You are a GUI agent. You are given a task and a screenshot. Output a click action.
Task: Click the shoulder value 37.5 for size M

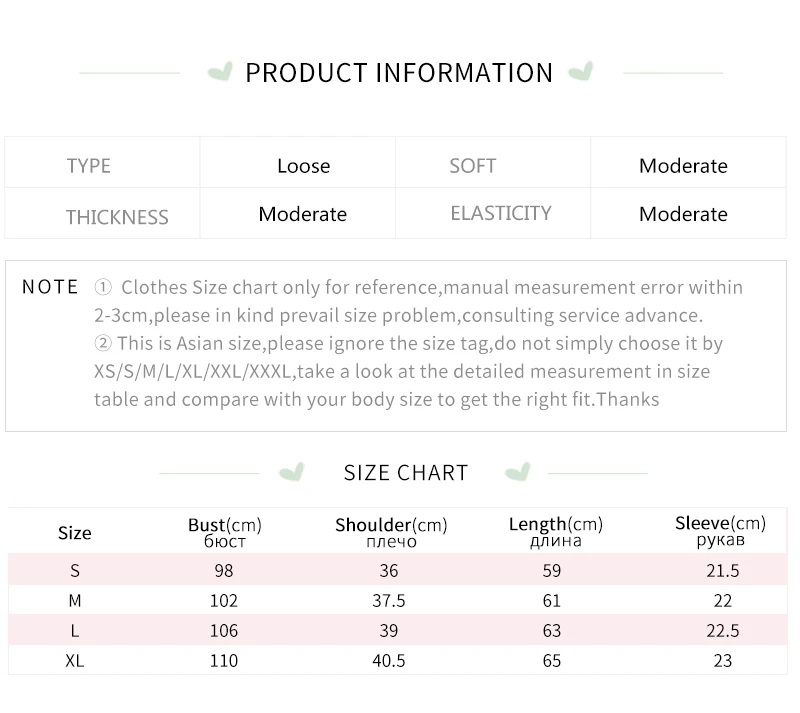tap(389, 601)
